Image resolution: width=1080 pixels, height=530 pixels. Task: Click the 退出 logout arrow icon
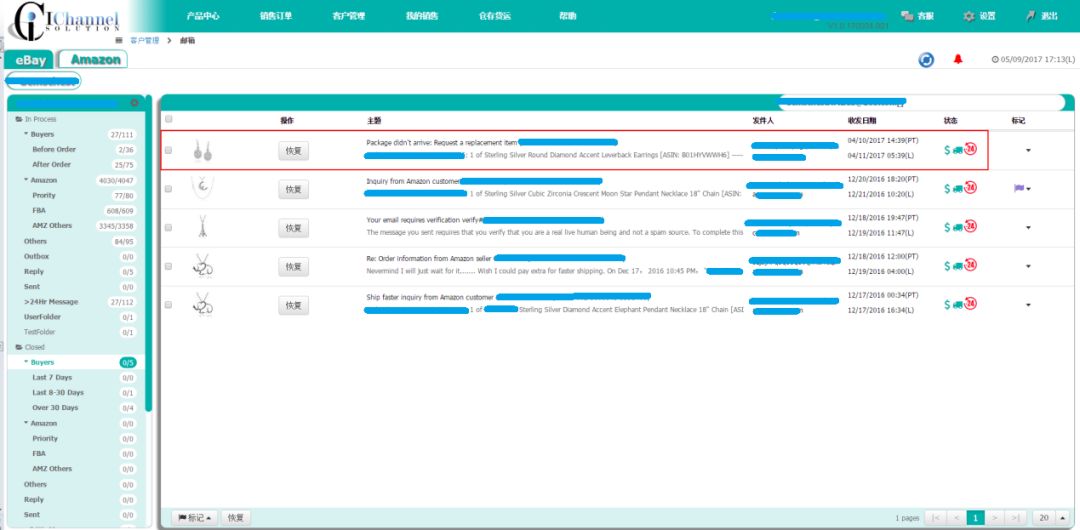1030,16
